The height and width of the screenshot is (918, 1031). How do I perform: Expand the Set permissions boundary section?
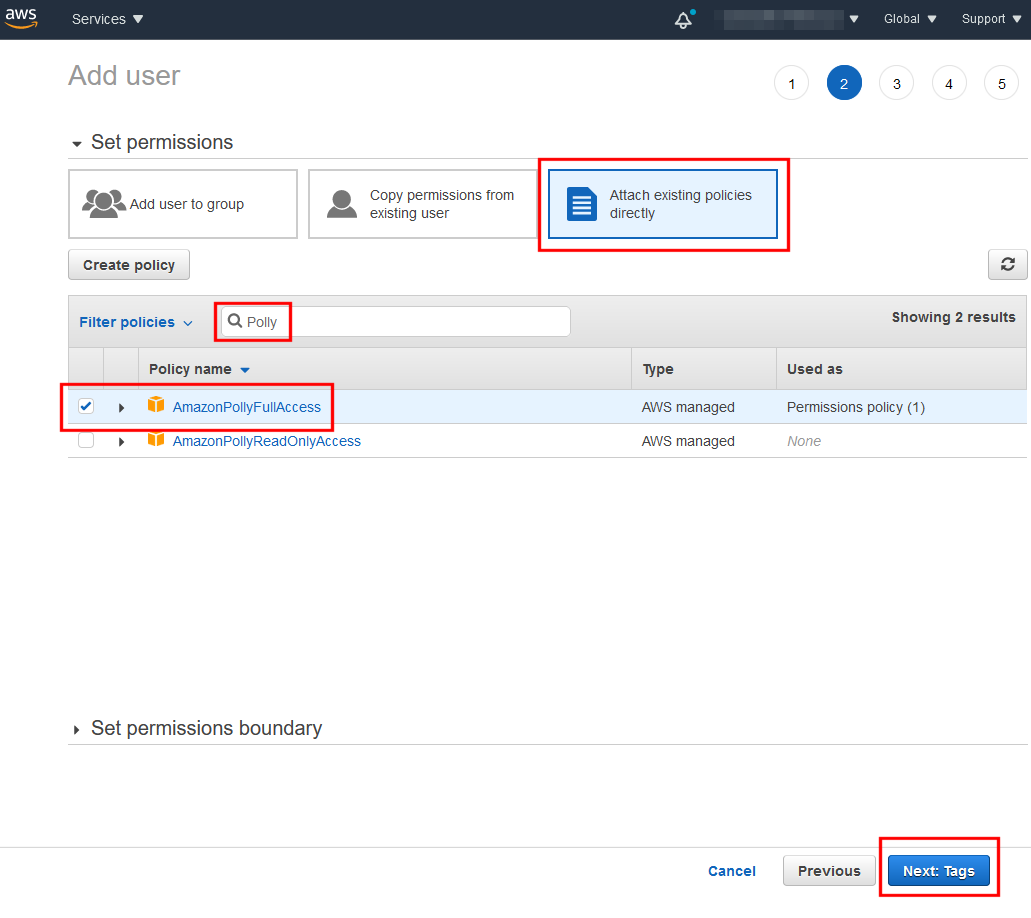pyautogui.click(x=77, y=728)
